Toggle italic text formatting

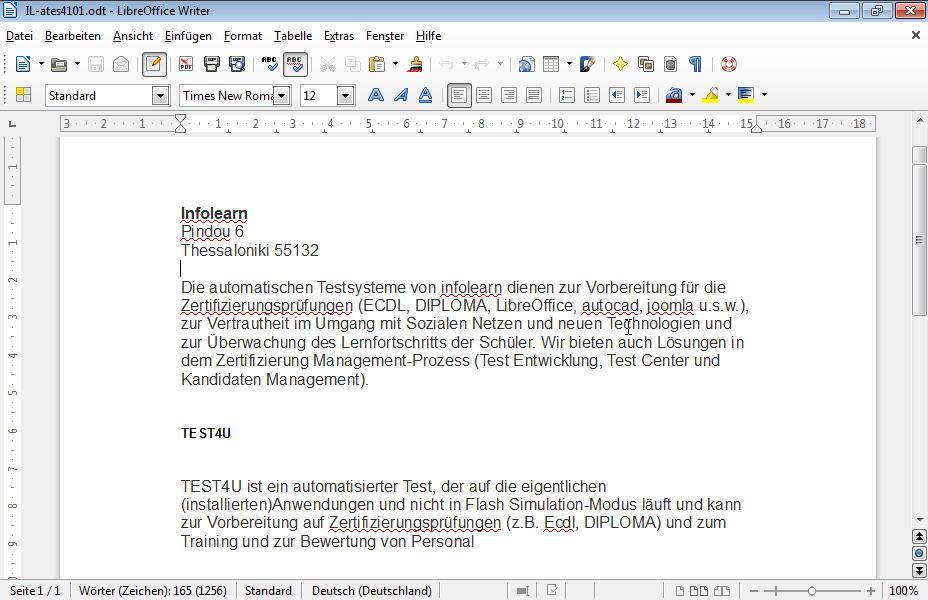click(401, 95)
